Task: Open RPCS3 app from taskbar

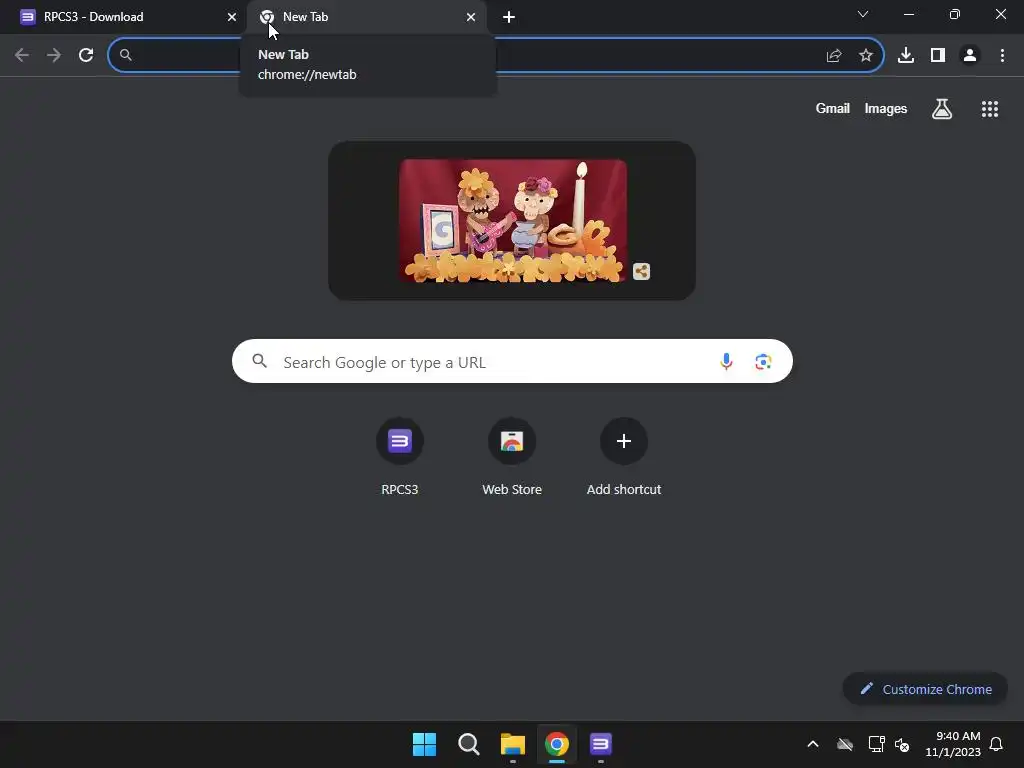Action: pos(601,744)
